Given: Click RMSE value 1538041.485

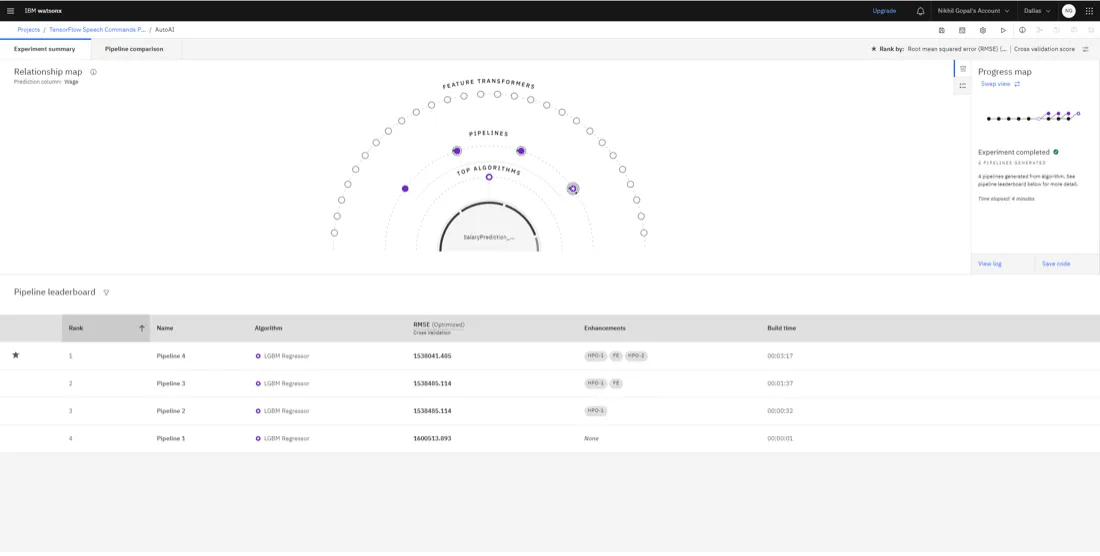Looking at the screenshot, I should [x=432, y=355].
